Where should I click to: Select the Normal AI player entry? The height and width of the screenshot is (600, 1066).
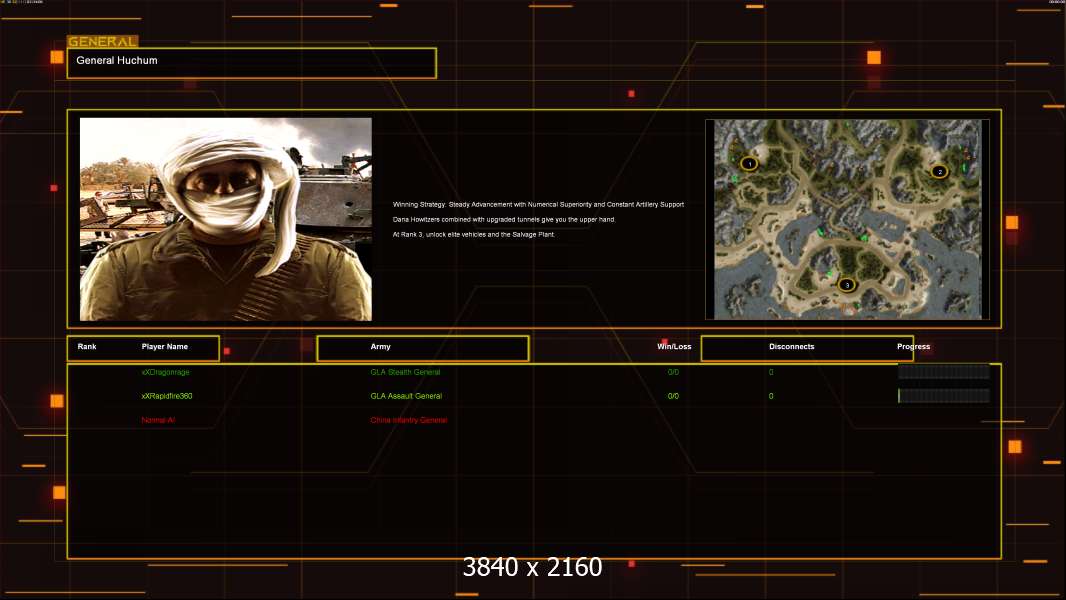(x=159, y=420)
